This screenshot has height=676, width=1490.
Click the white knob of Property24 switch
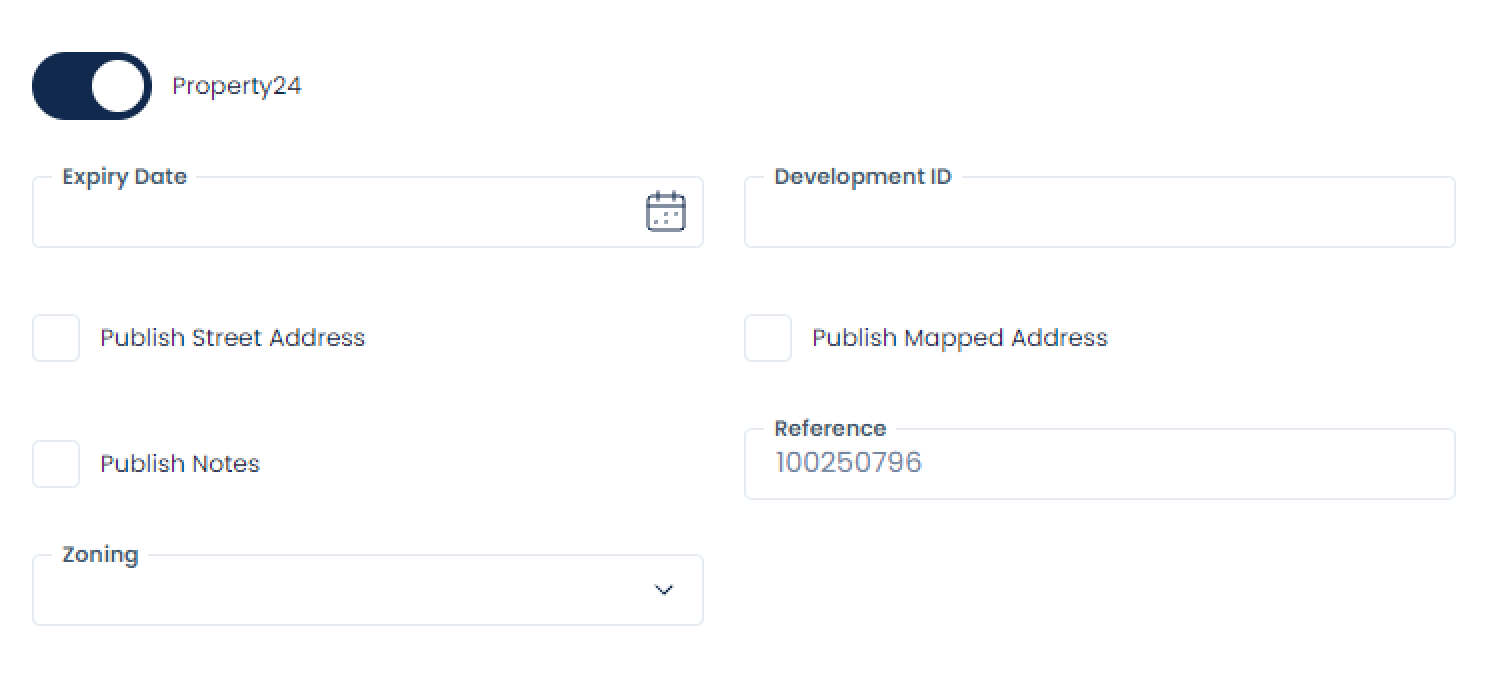[118, 86]
